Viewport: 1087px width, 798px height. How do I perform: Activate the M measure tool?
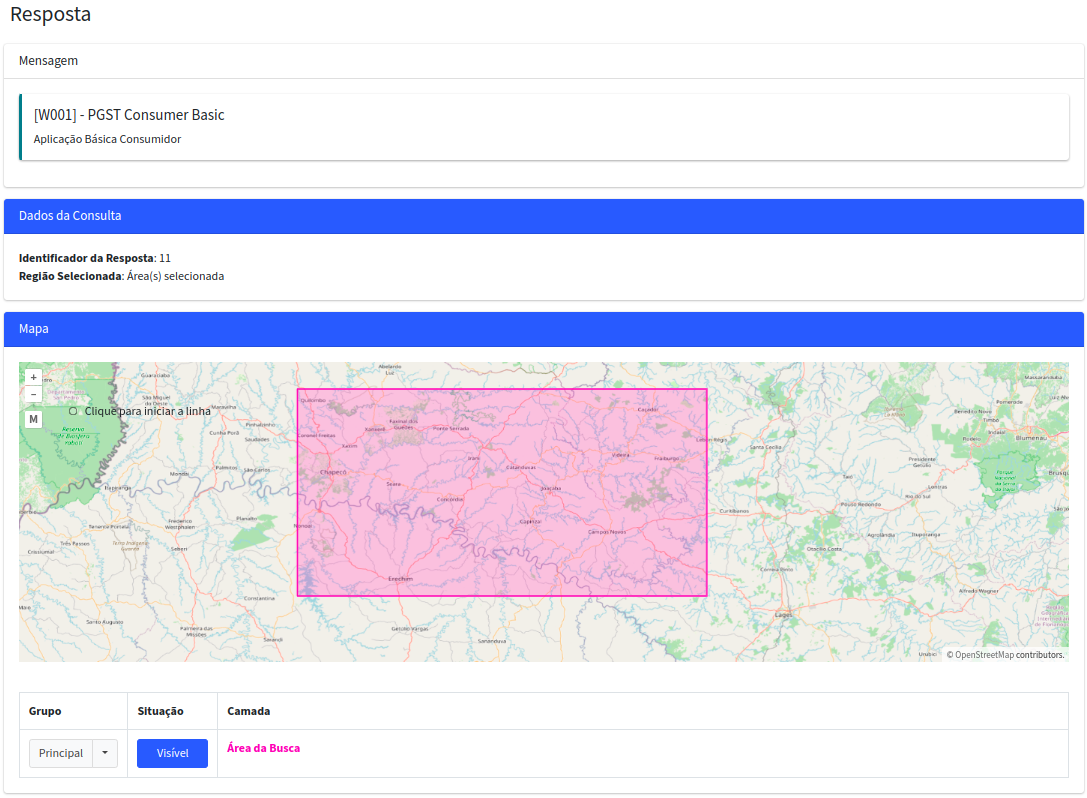[34, 419]
